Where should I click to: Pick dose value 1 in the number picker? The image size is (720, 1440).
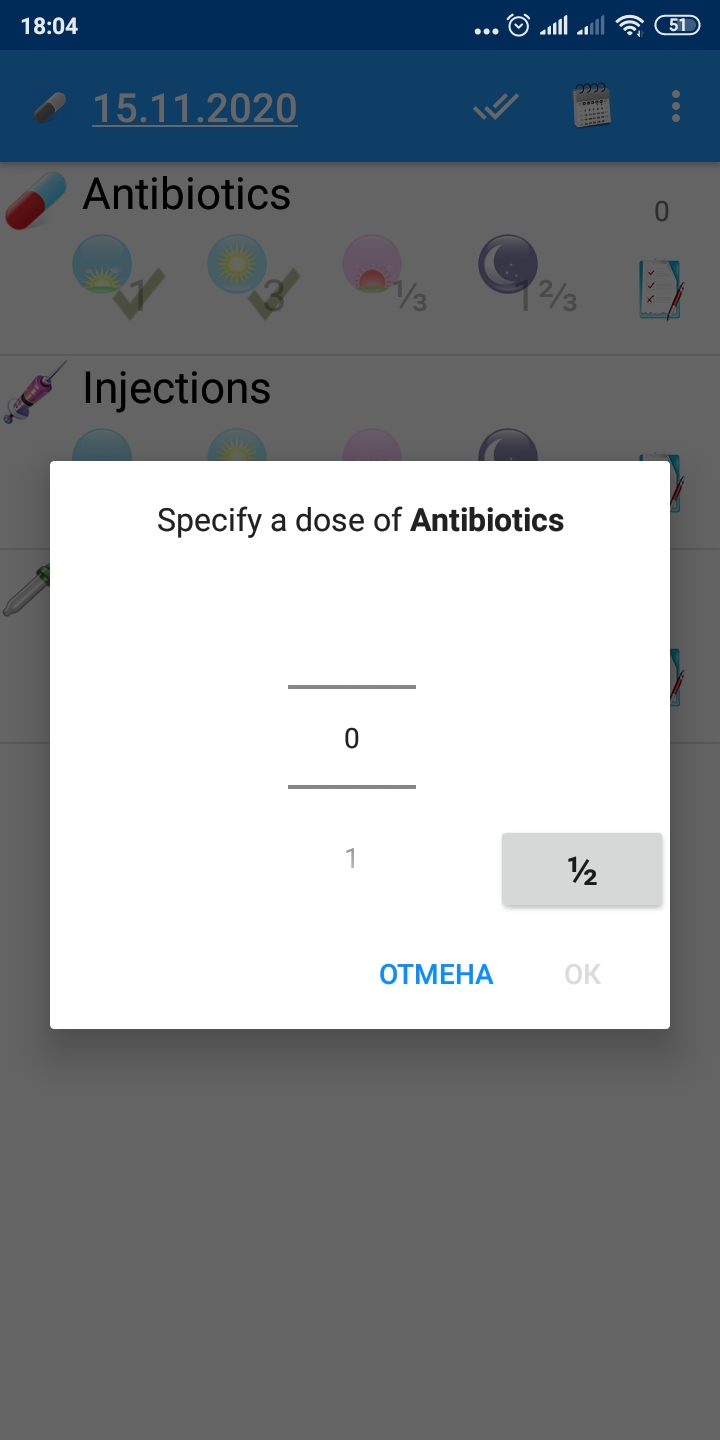[351, 858]
